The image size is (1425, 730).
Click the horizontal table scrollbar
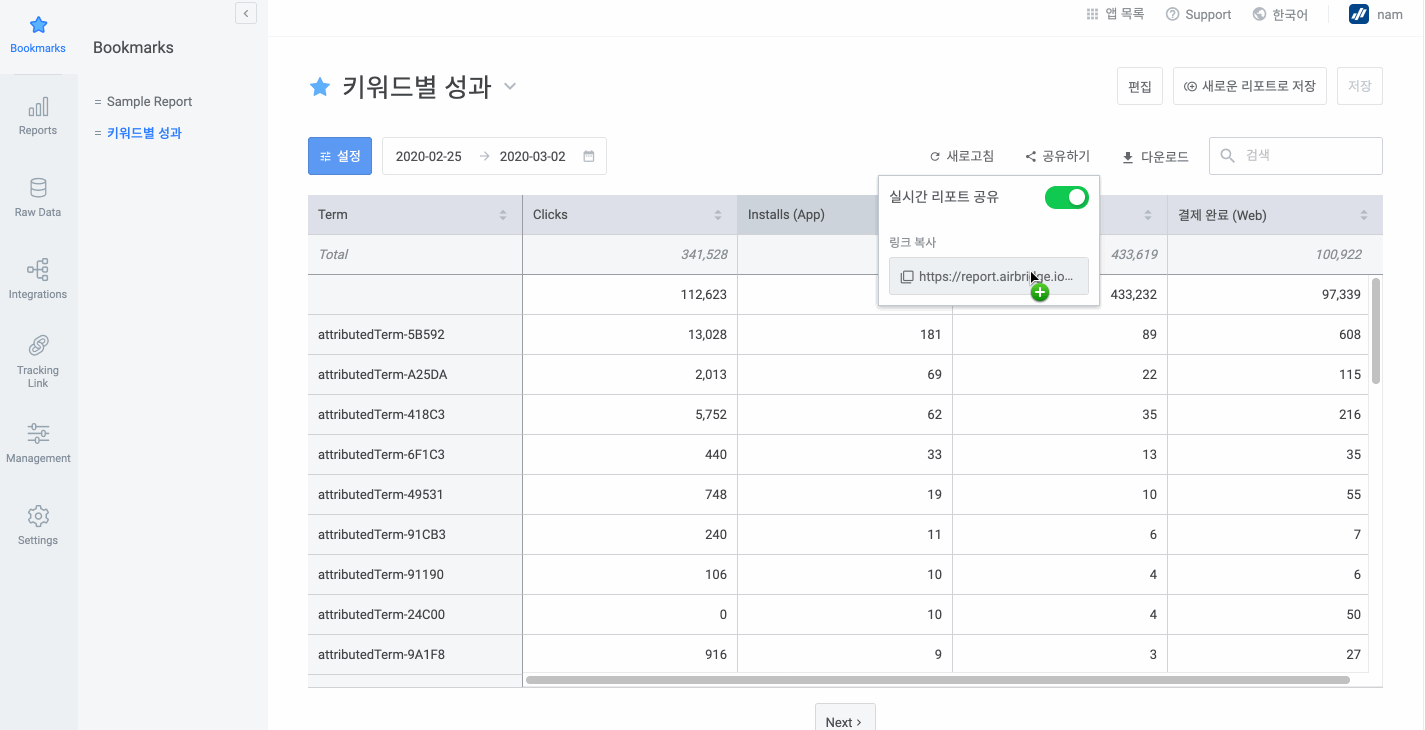pyautogui.click(x=937, y=680)
